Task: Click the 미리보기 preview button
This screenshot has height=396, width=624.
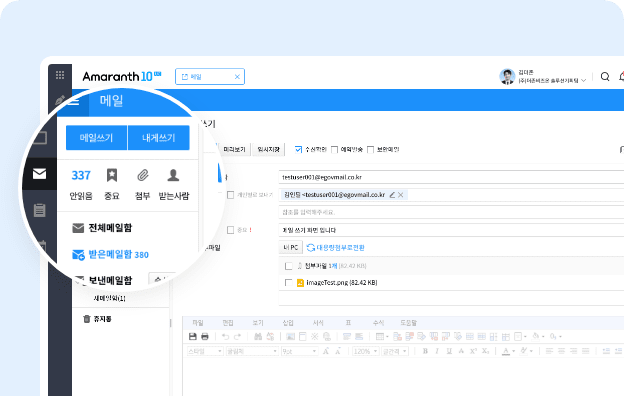Action: [x=234, y=149]
